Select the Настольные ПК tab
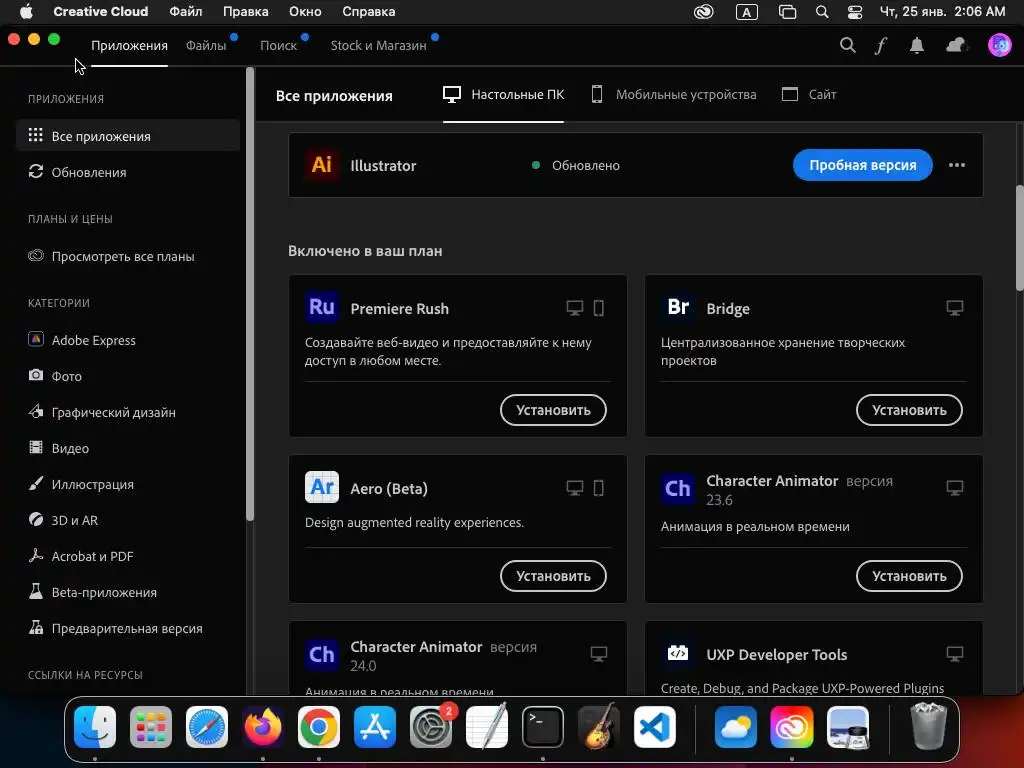The width and height of the screenshot is (1024, 768). coord(504,95)
